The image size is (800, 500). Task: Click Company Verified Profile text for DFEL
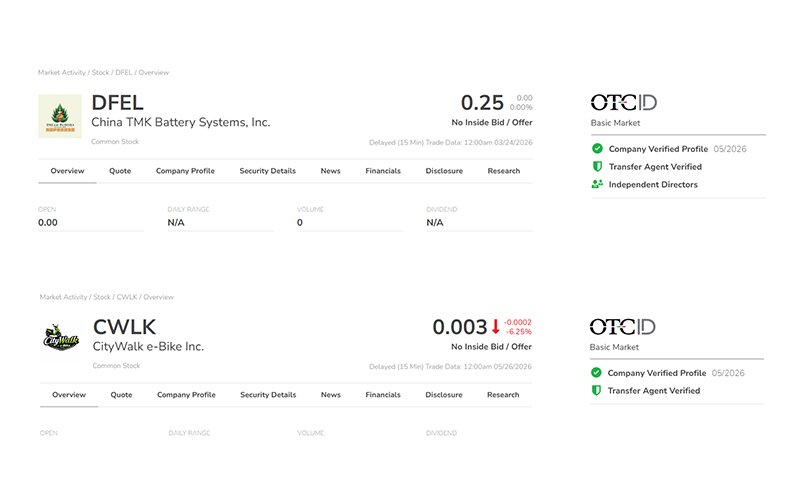point(658,149)
